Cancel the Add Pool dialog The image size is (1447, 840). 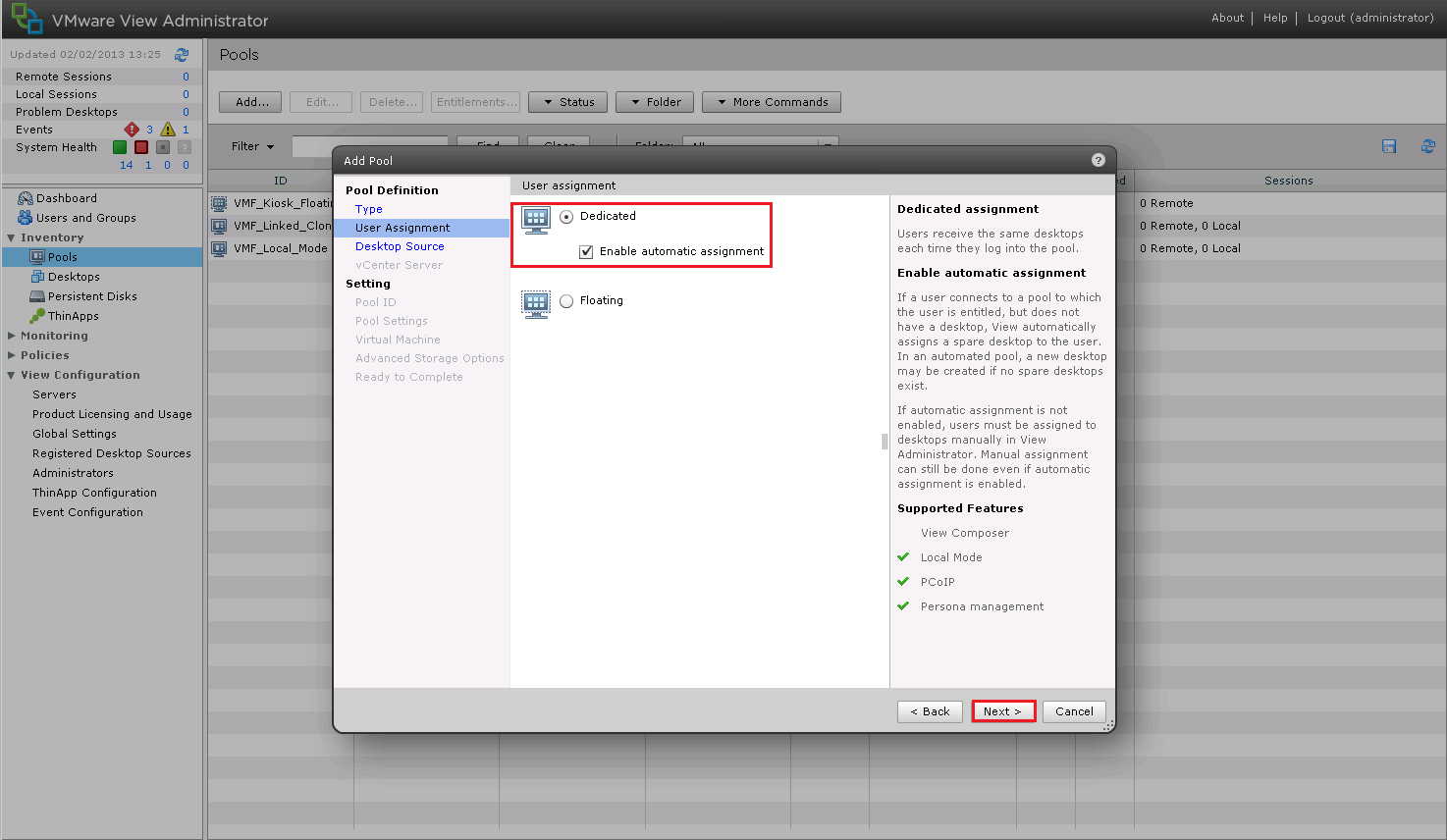pyautogui.click(x=1074, y=711)
